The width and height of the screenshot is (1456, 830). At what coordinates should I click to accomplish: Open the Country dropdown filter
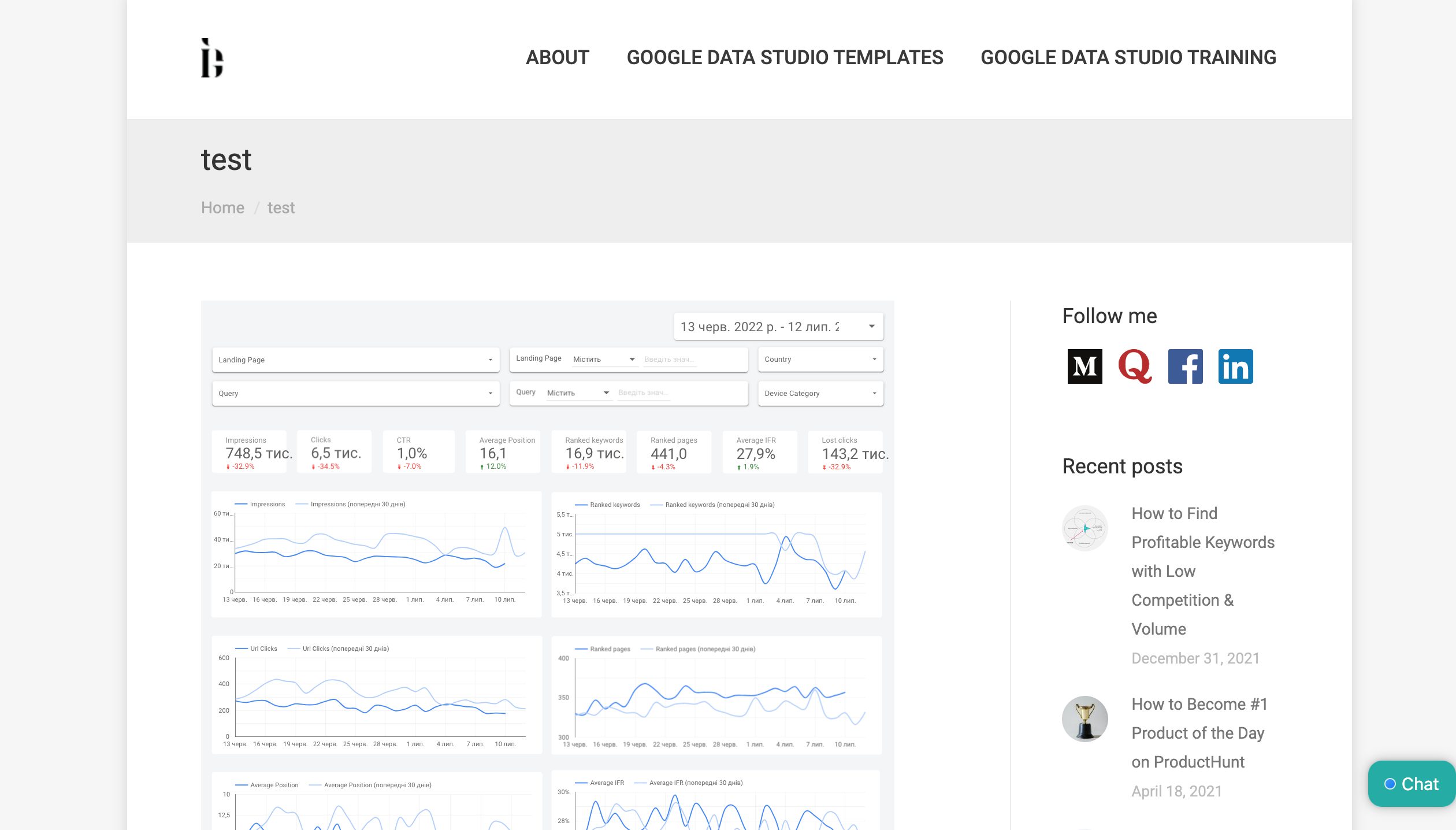pyautogui.click(x=820, y=360)
